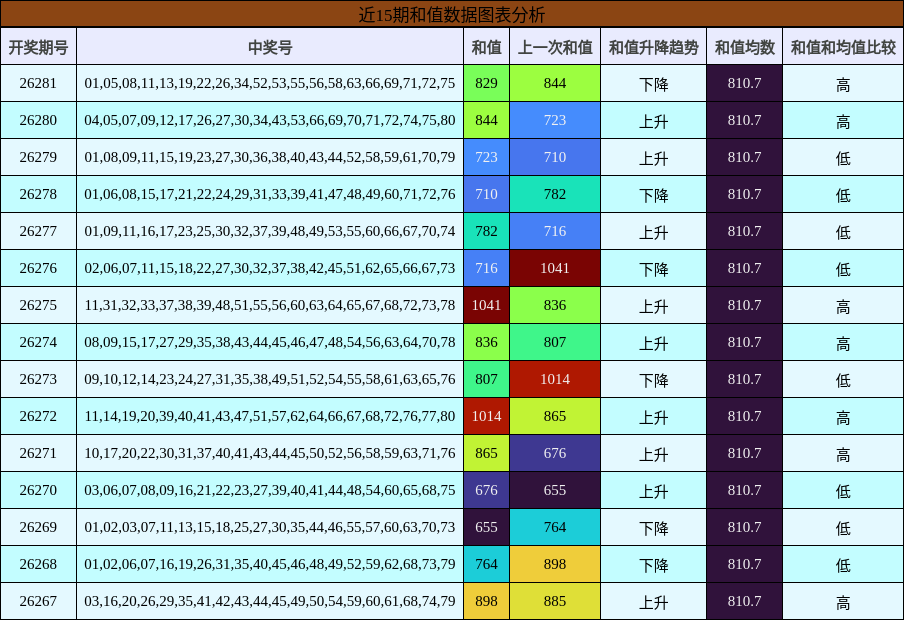Select 和值 cell 710 in row 26278
The width and height of the screenshot is (904, 620).
[x=487, y=194]
